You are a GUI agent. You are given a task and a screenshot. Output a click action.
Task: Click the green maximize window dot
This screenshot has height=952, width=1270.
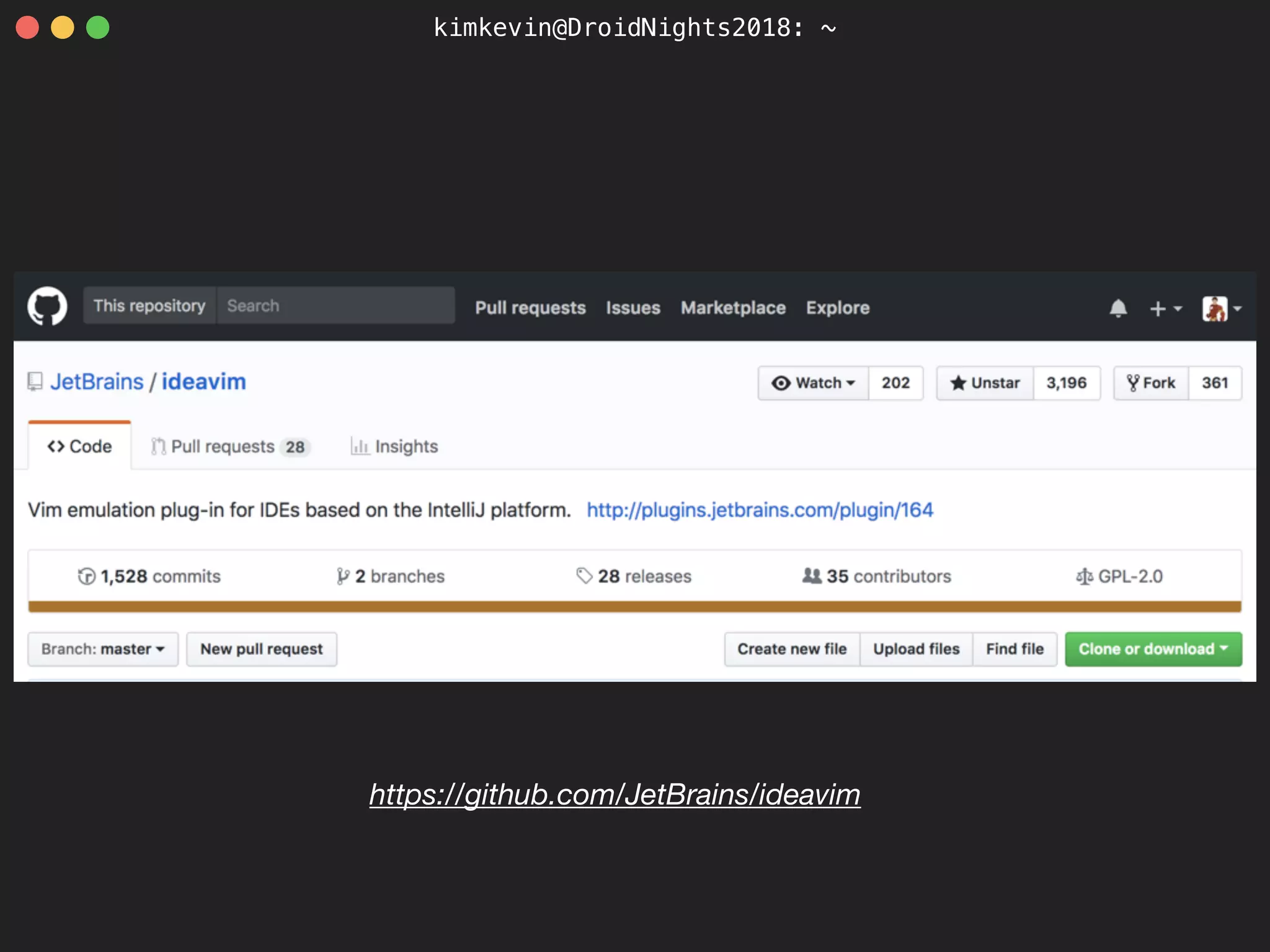pyautogui.click(x=98, y=27)
